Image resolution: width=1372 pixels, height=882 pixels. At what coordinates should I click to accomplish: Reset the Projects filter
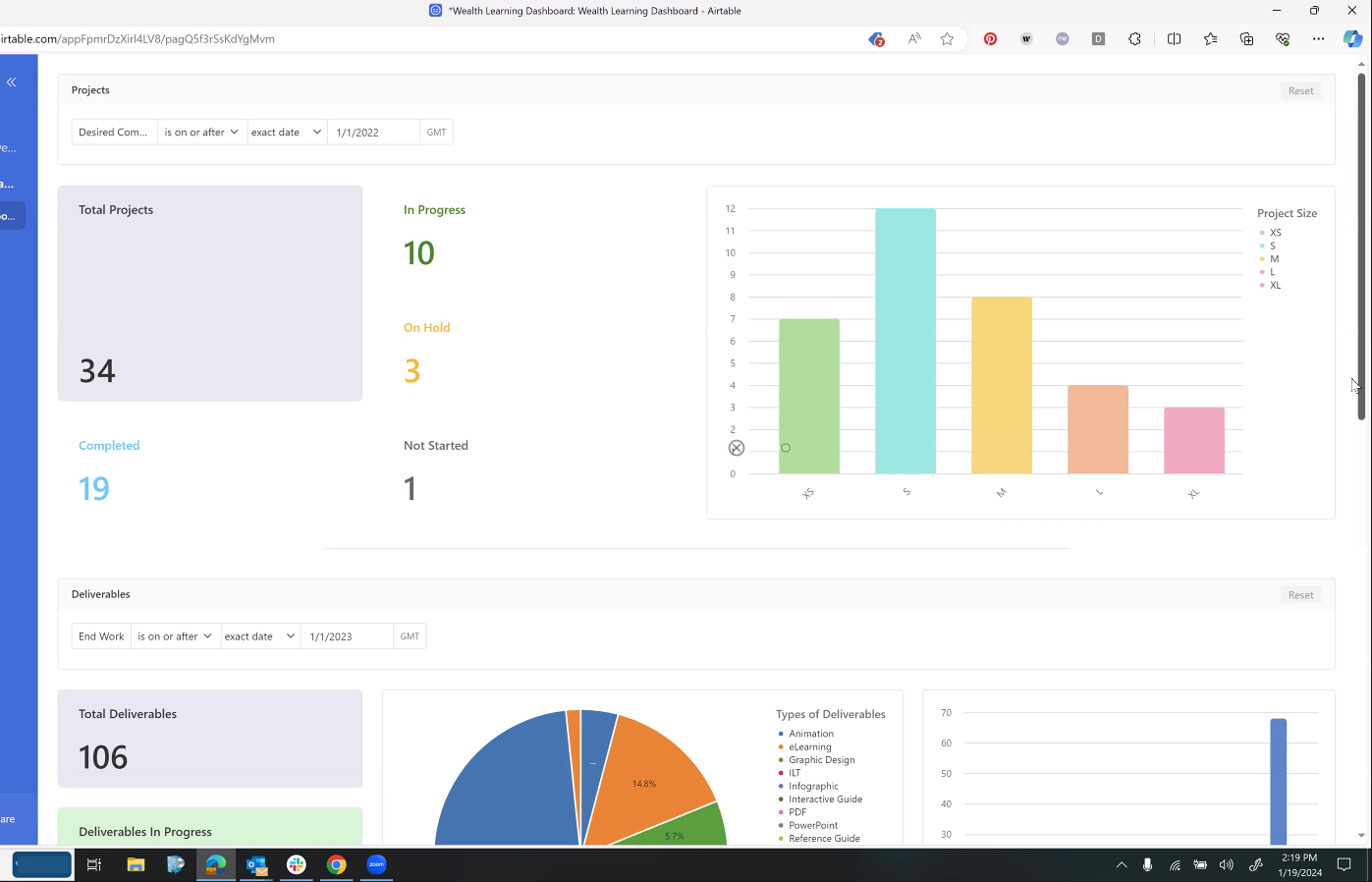click(x=1300, y=90)
